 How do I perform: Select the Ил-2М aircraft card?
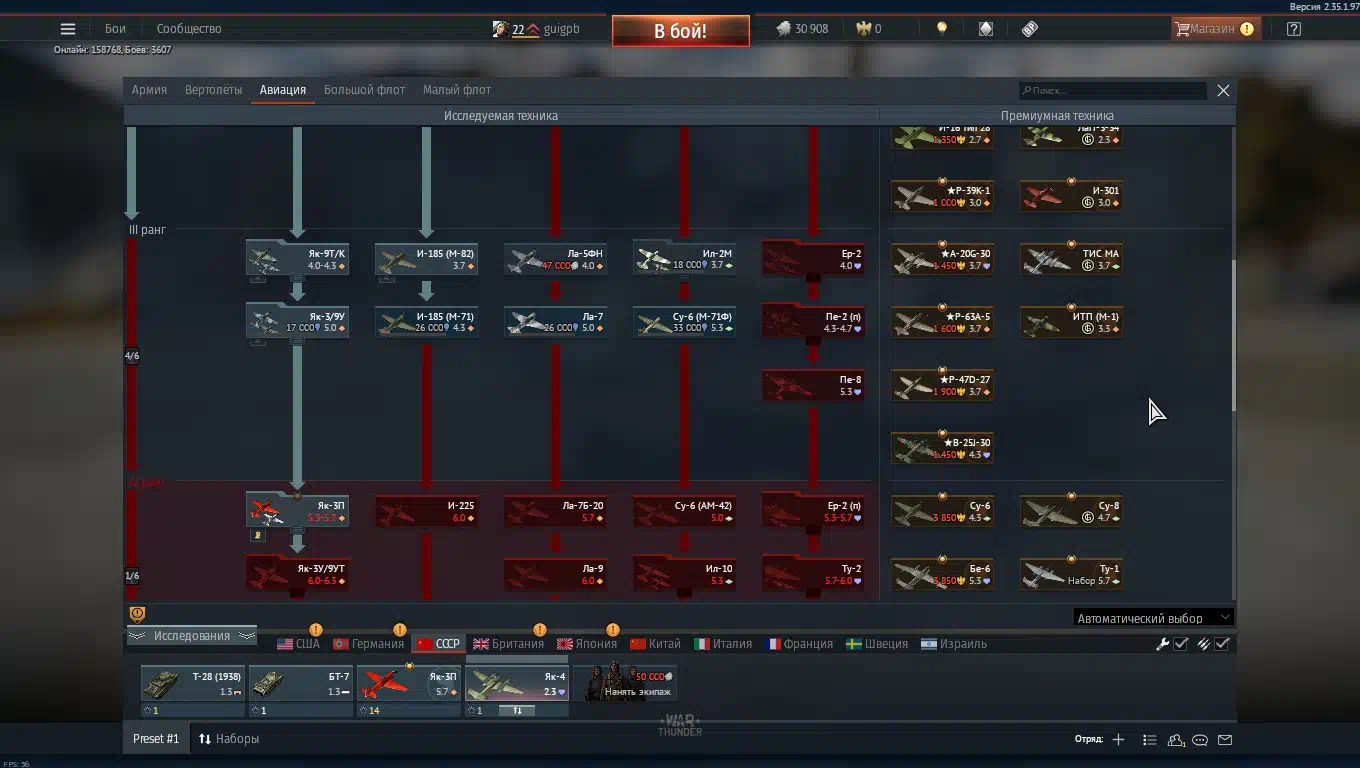point(684,258)
